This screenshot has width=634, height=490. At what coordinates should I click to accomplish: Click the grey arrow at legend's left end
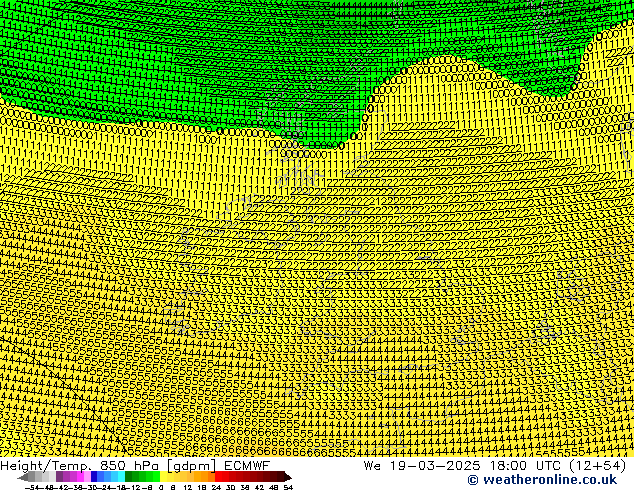coord(24,477)
